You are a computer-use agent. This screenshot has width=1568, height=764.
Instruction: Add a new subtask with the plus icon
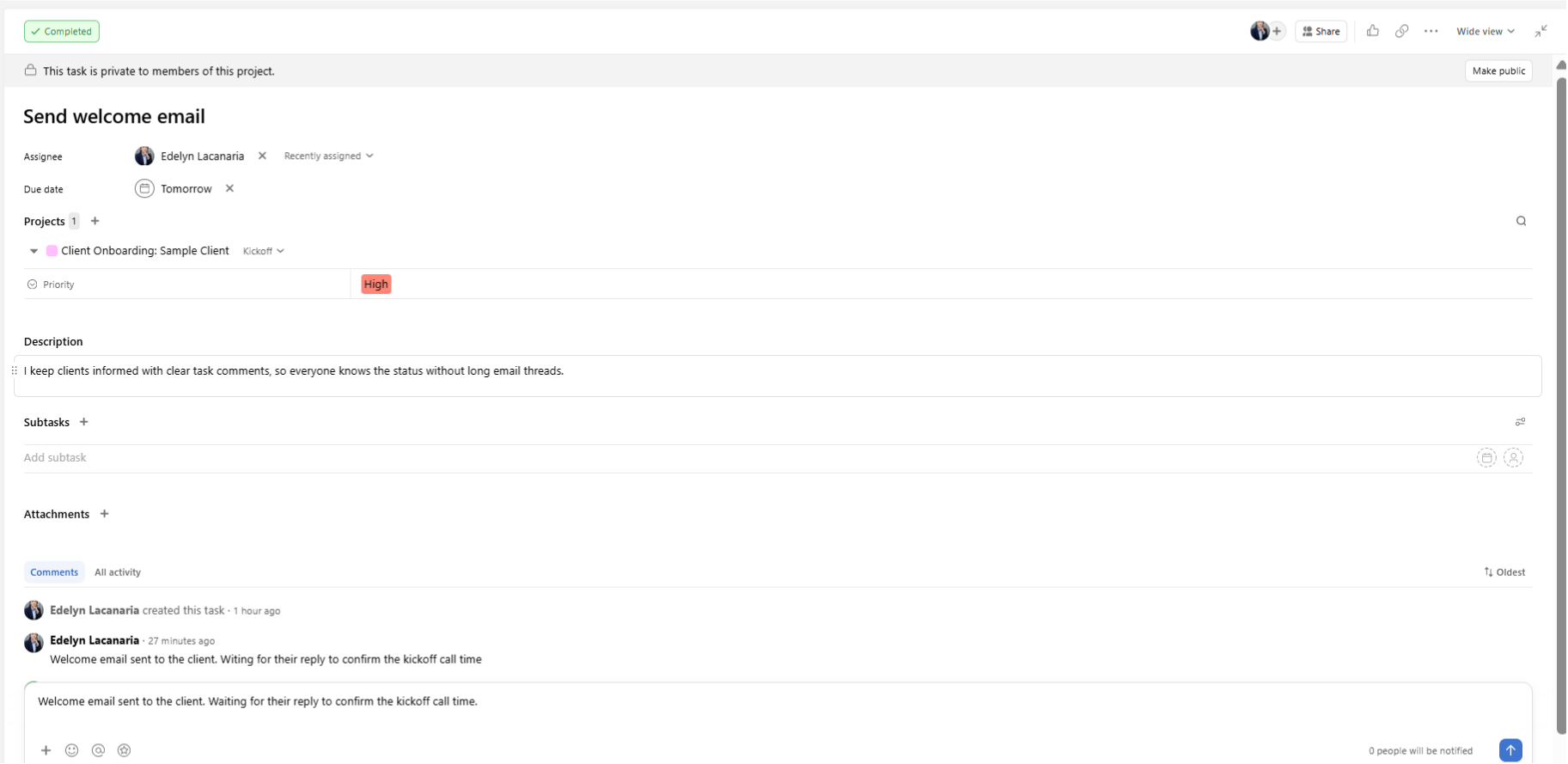point(83,422)
